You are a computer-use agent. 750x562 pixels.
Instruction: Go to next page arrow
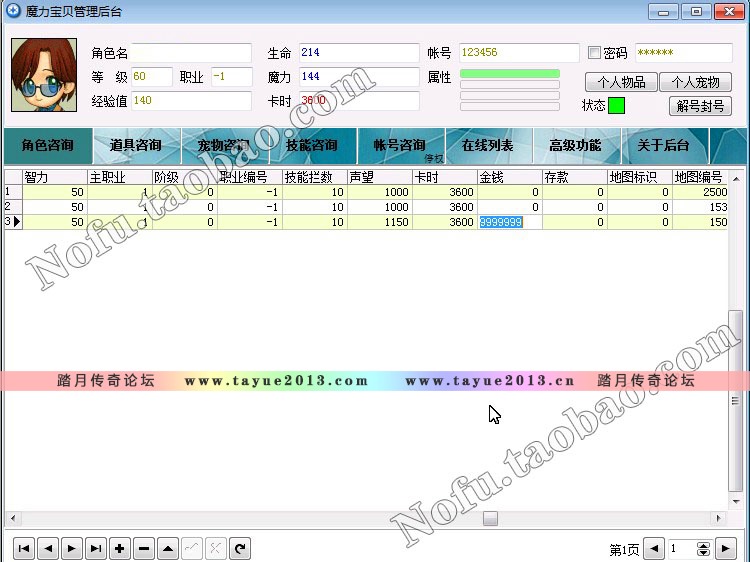click(x=726, y=549)
